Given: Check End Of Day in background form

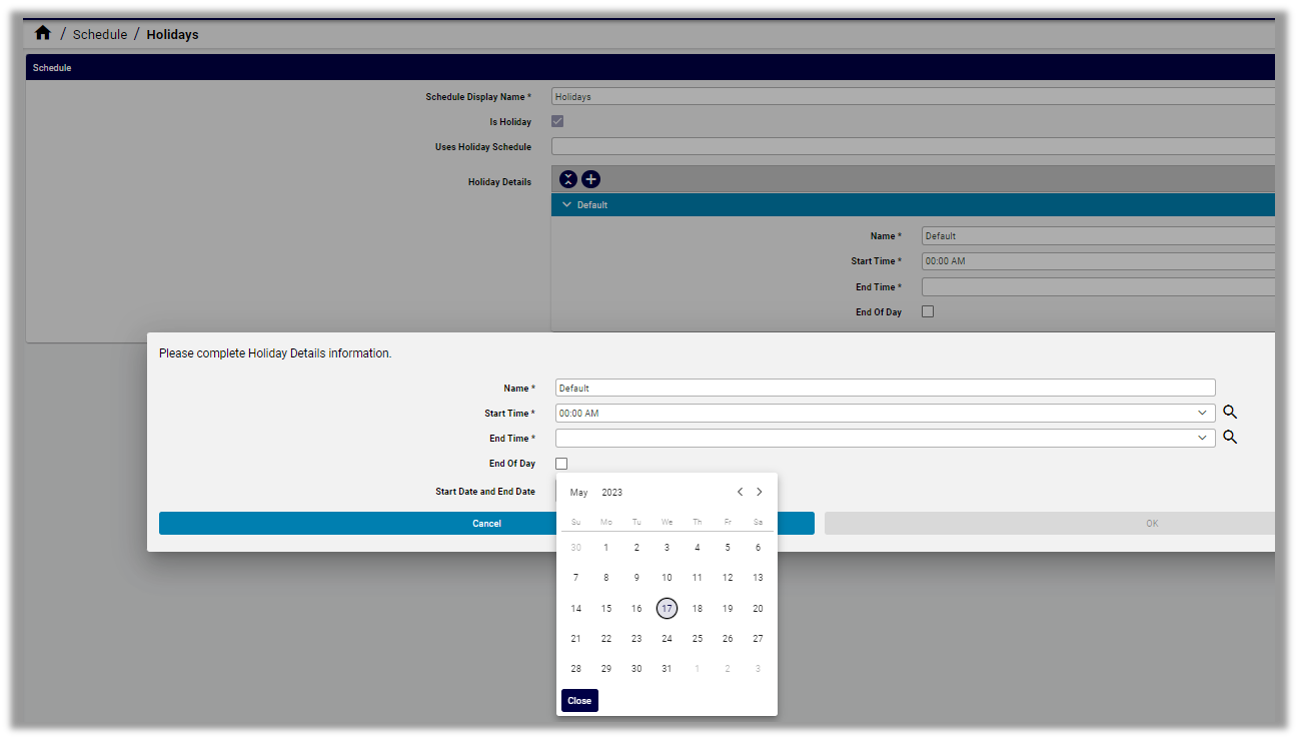Looking at the screenshot, I should coord(927,312).
